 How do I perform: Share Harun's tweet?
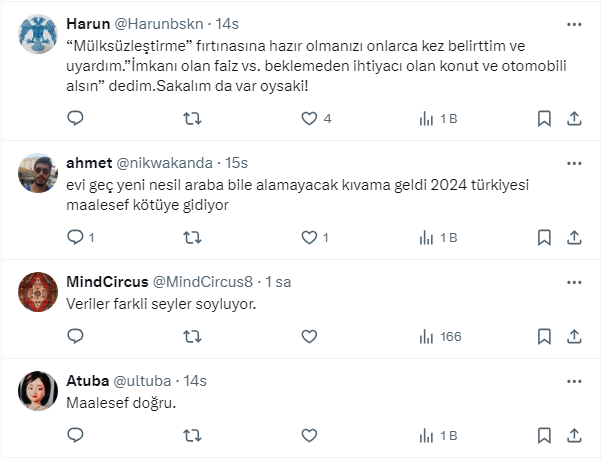pos(575,118)
